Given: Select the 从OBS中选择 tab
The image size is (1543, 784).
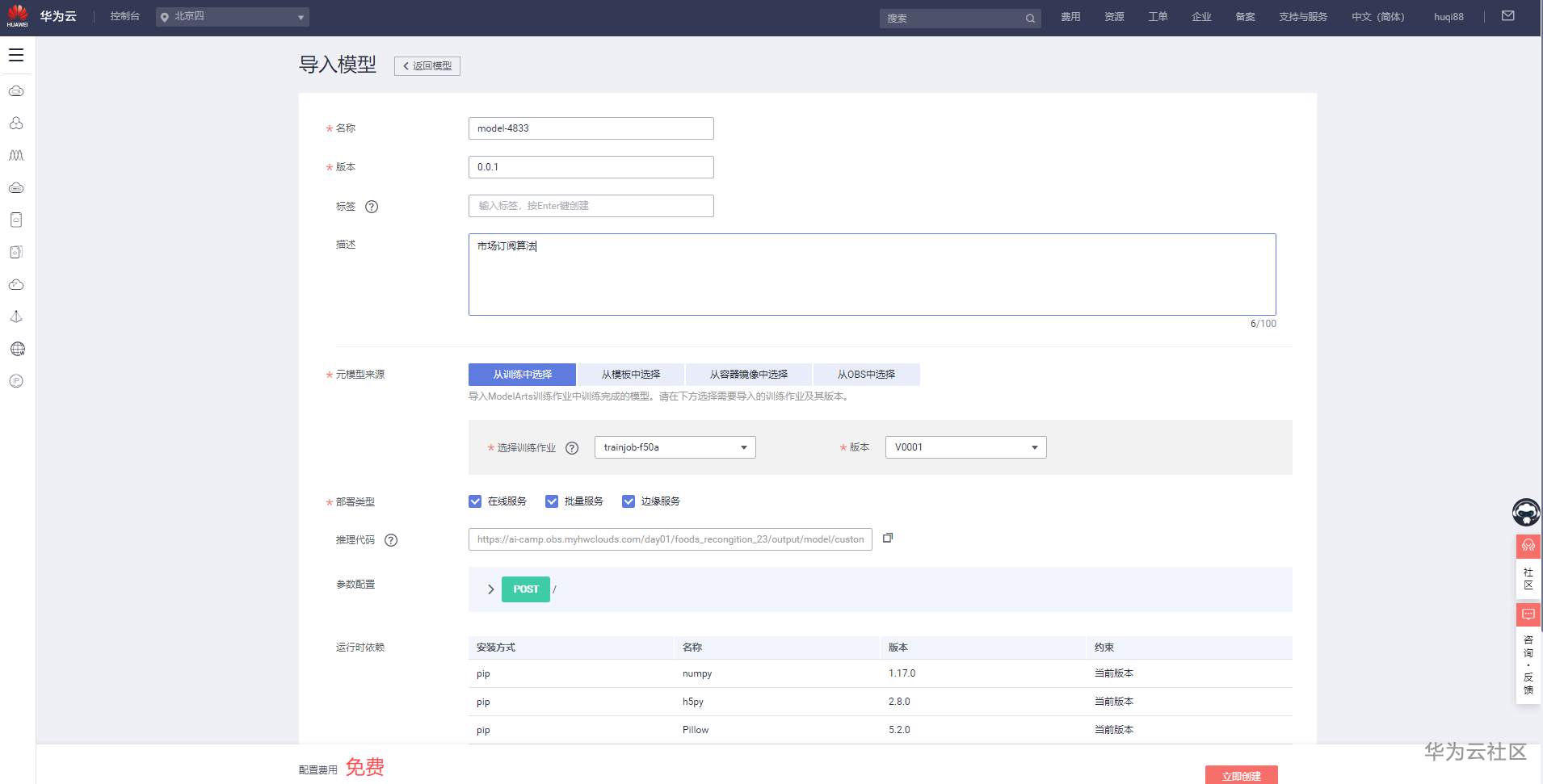Looking at the screenshot, I should 866,375.
